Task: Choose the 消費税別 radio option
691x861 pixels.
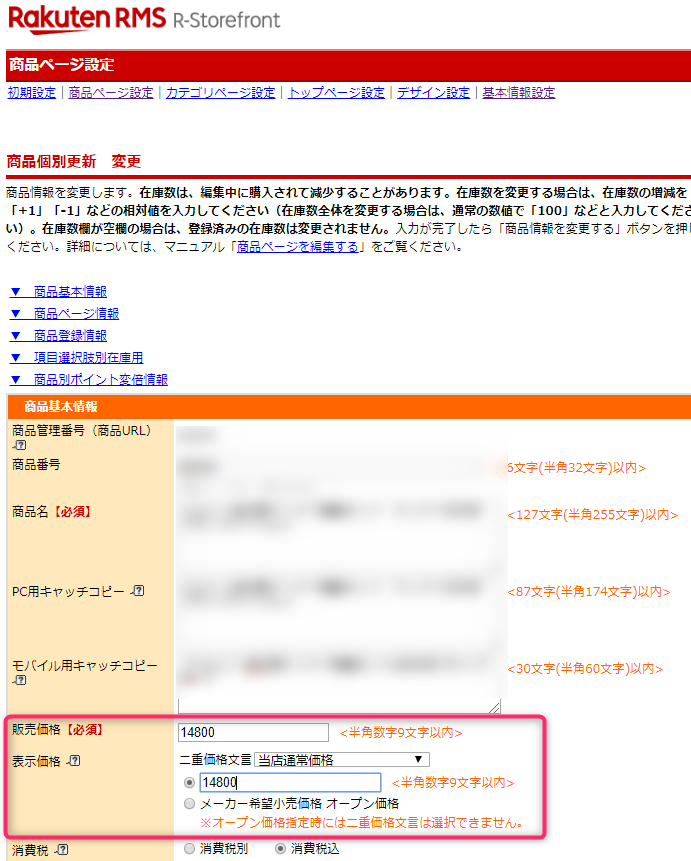Action: pos(190,848)
